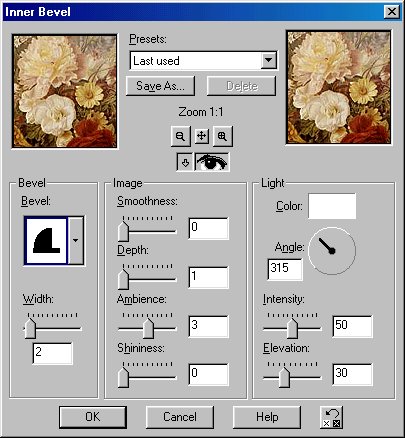This screenshot has height=438, width=405.
Task: Open Help for Inner Bevel
Action: coord(267,417)
